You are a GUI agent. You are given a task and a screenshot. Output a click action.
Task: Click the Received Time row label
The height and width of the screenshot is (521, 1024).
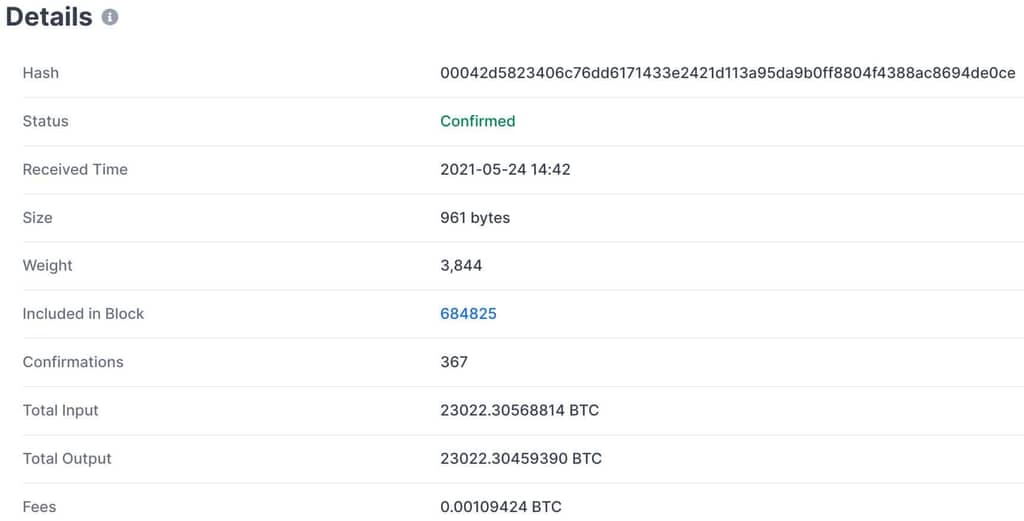pos(75,170)
